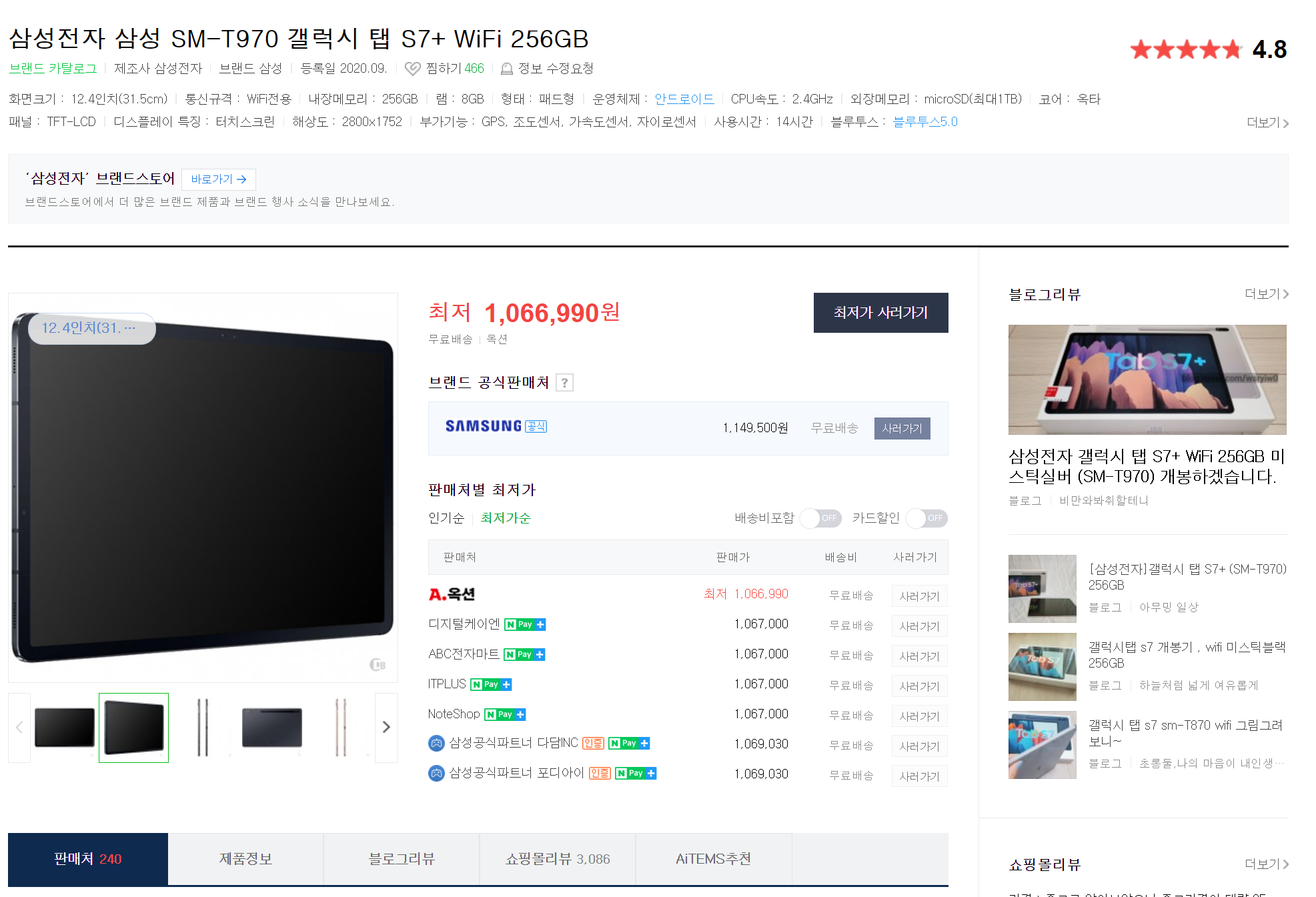1316x897 pixels.
Task: Click the heart wishlist icon
Action: click(x=413, y=69)
